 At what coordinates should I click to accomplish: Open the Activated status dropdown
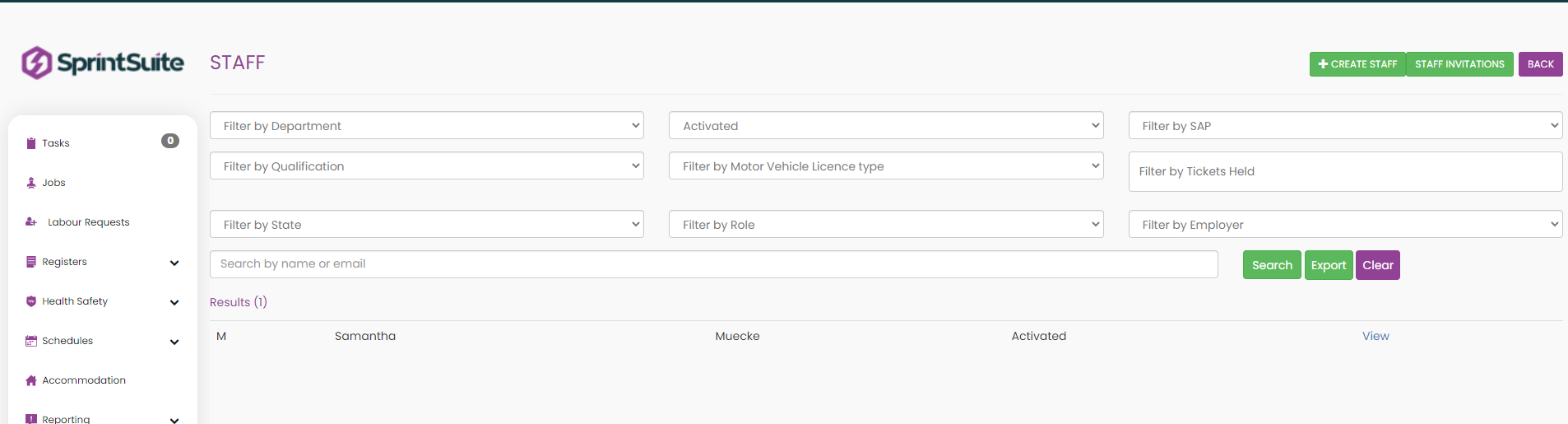[885, 126]
